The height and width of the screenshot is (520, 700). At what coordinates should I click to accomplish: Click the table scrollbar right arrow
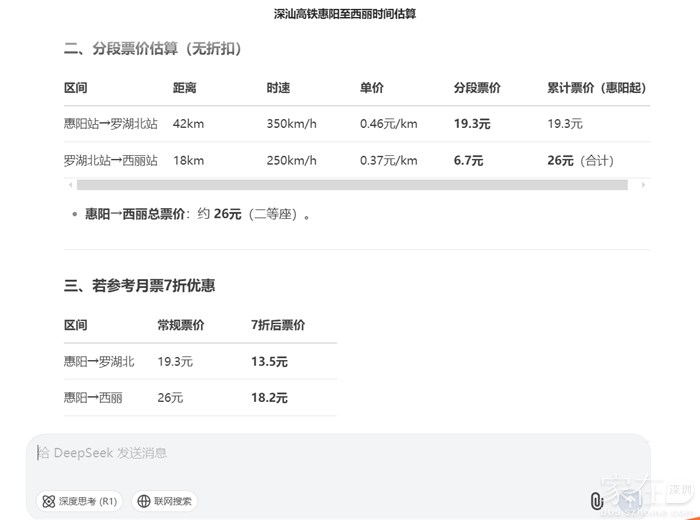[x=643, y=185]
